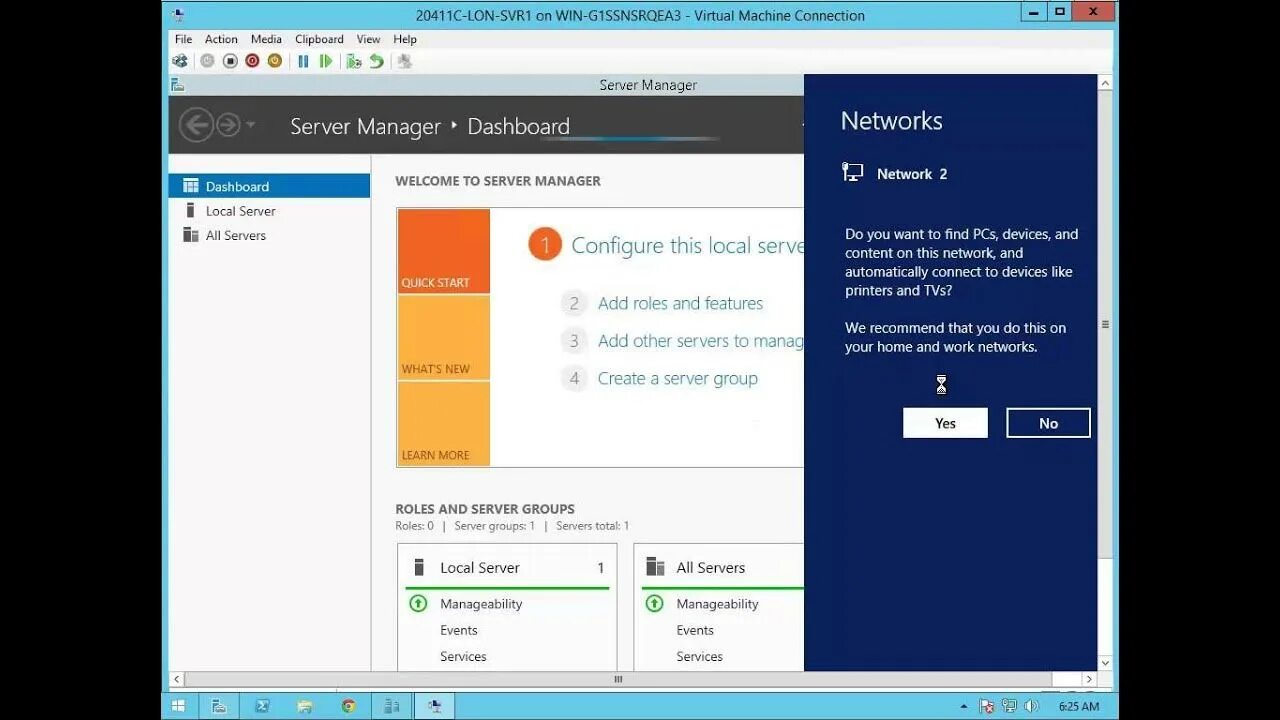1280x720 pixels.
Task: Click Add roles and features
Action: 680,303
